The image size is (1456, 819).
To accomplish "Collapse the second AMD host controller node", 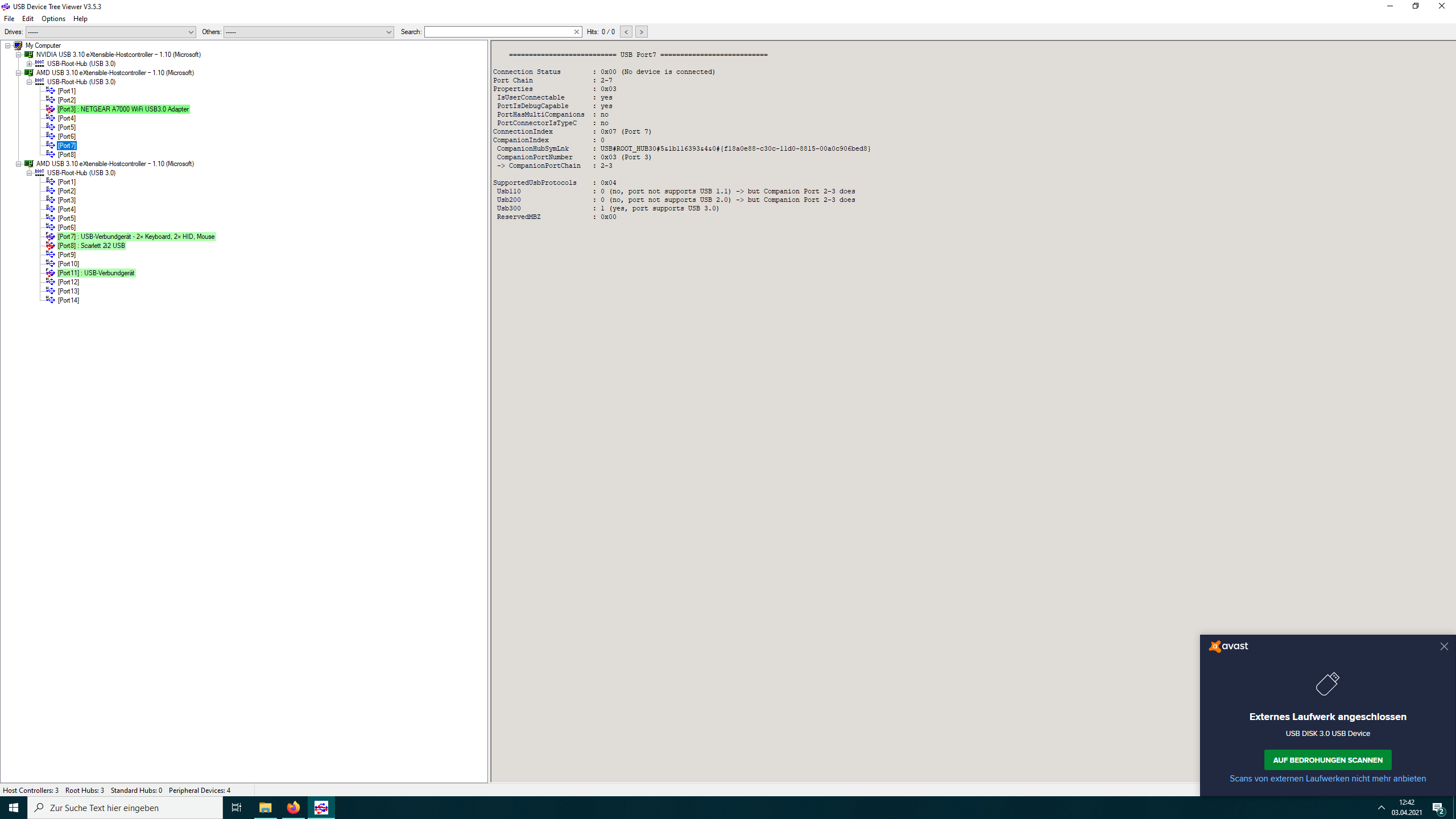I will tap(19, 163).
